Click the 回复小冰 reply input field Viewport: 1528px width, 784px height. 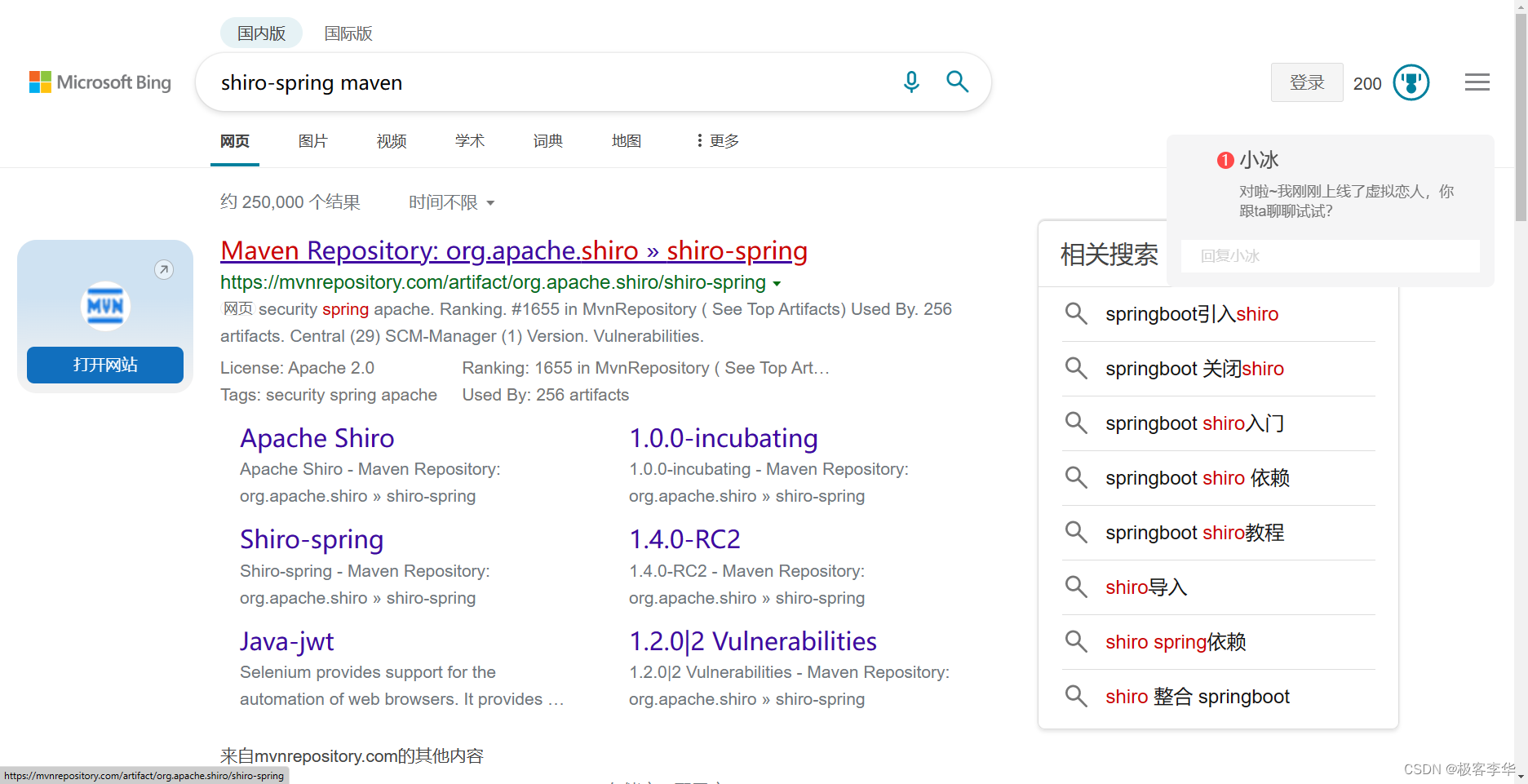(1330, 256)
